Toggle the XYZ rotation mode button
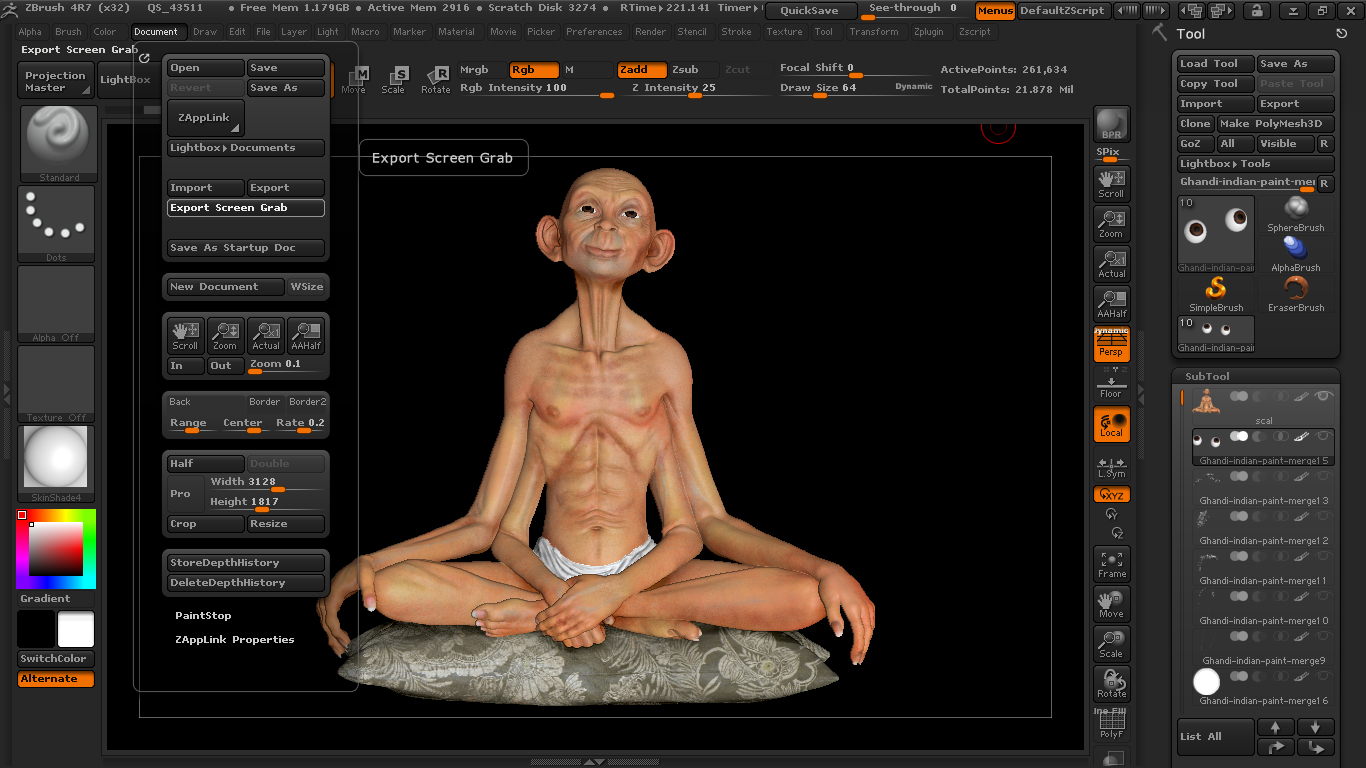1366x768 pixels. click(x=1112, y=495)
